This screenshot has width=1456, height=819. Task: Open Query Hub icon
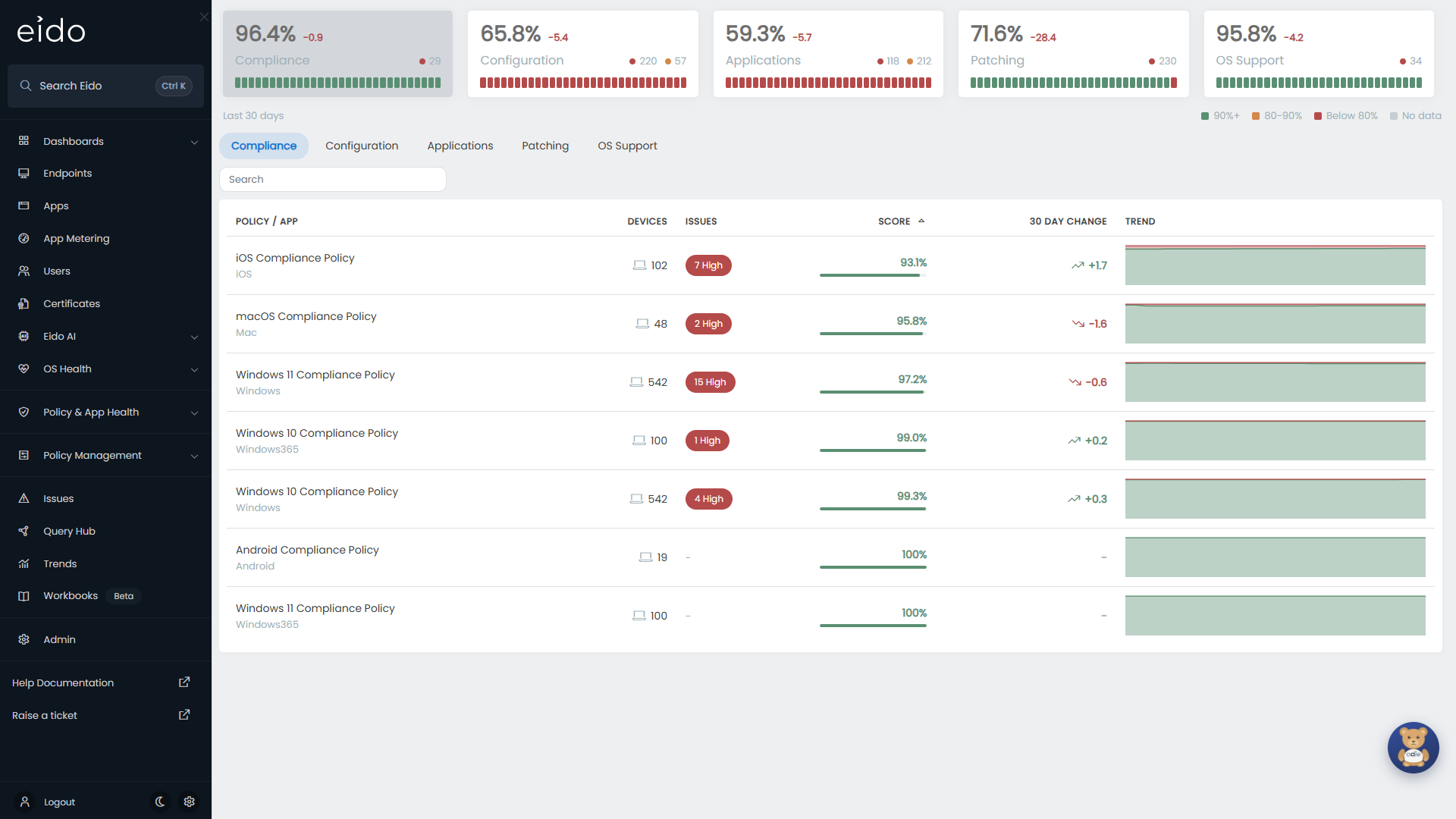click(x=24, y=531)
